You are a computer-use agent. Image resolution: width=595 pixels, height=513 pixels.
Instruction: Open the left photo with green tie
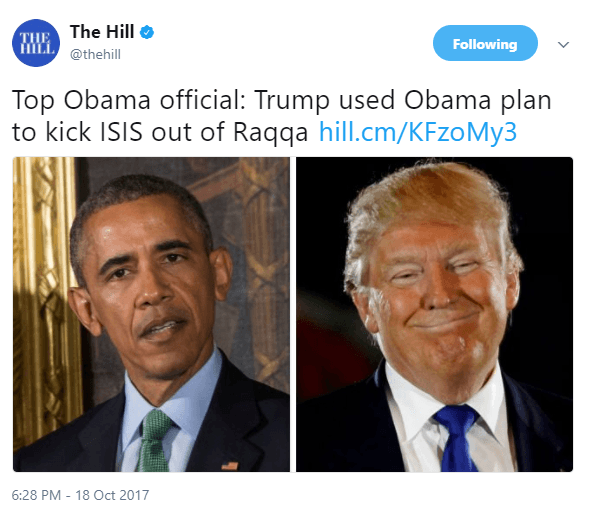[151, 314]
